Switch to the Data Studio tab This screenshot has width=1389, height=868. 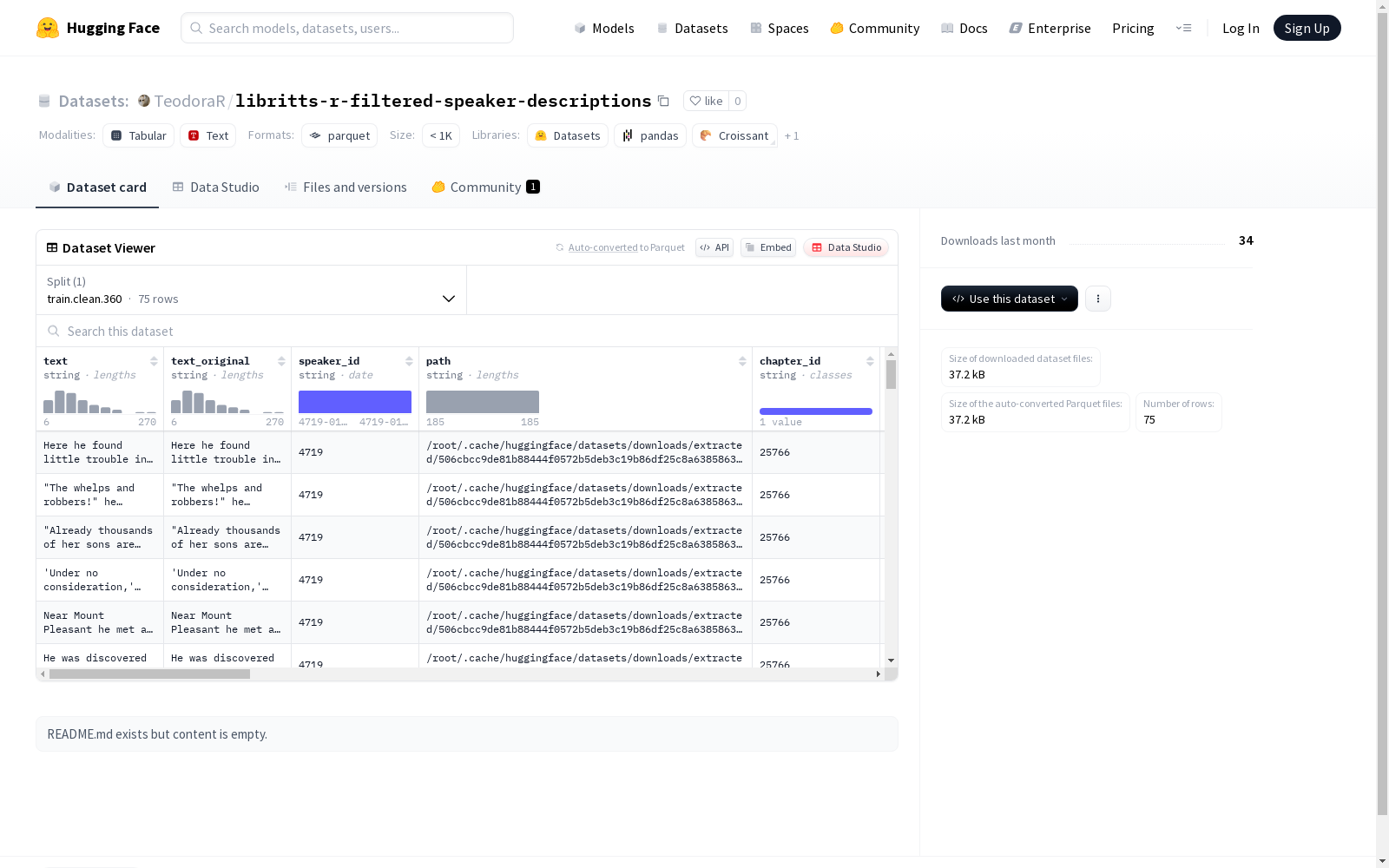(216, 187)
